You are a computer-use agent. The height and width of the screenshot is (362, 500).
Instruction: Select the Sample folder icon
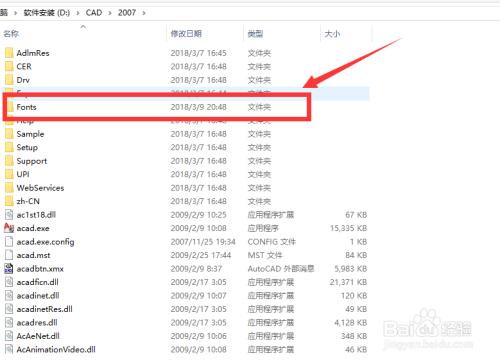pyautogui.click(x=9, y=134)
